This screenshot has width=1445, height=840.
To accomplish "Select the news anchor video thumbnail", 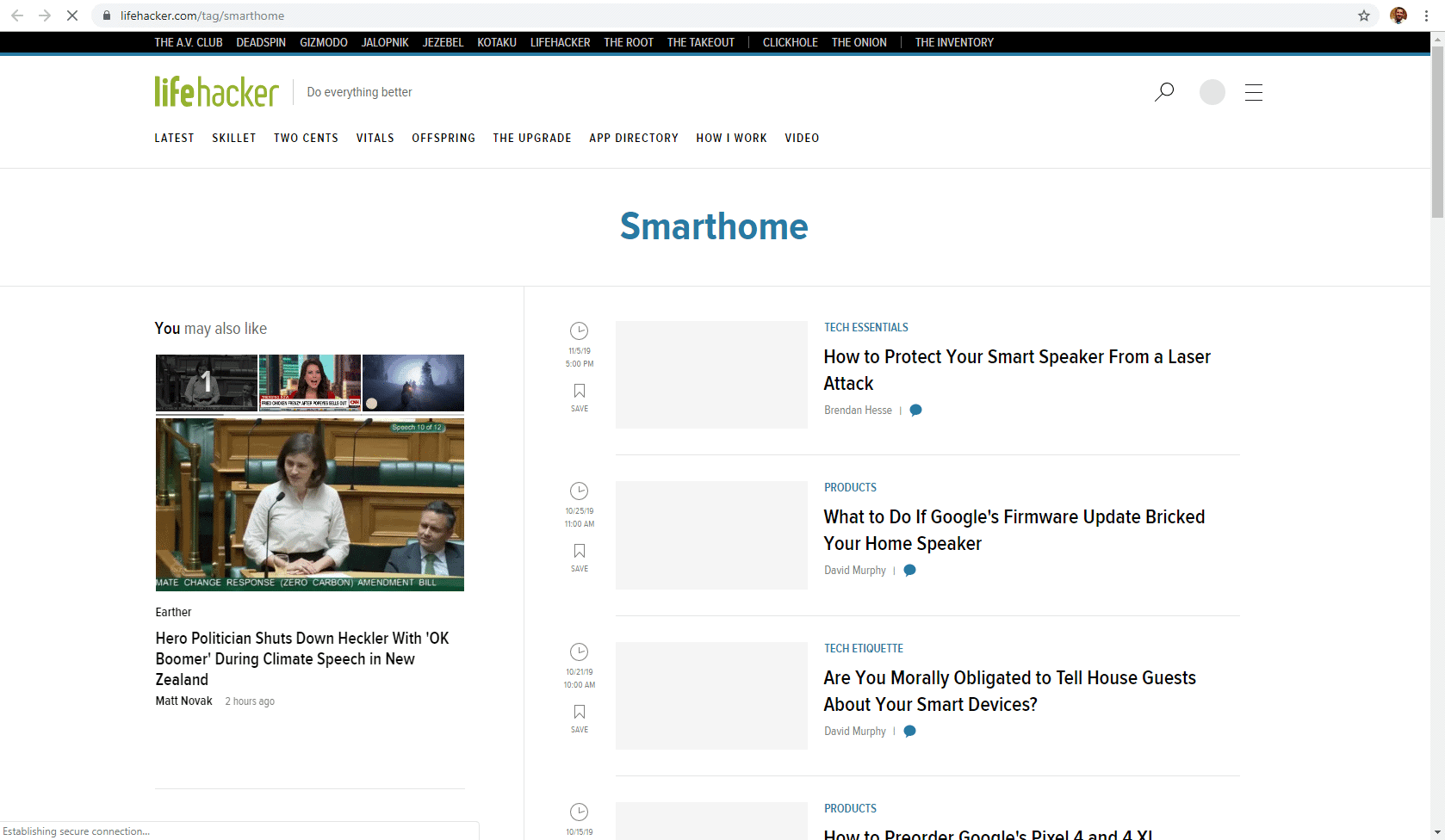I will point(310,382).
